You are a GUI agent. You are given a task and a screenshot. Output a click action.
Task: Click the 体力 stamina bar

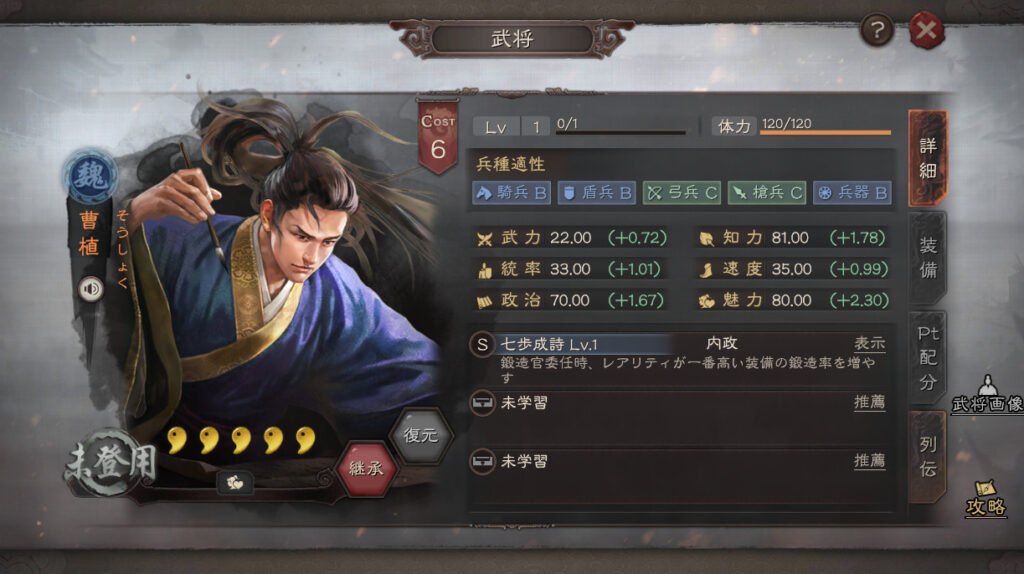[825, 133]
